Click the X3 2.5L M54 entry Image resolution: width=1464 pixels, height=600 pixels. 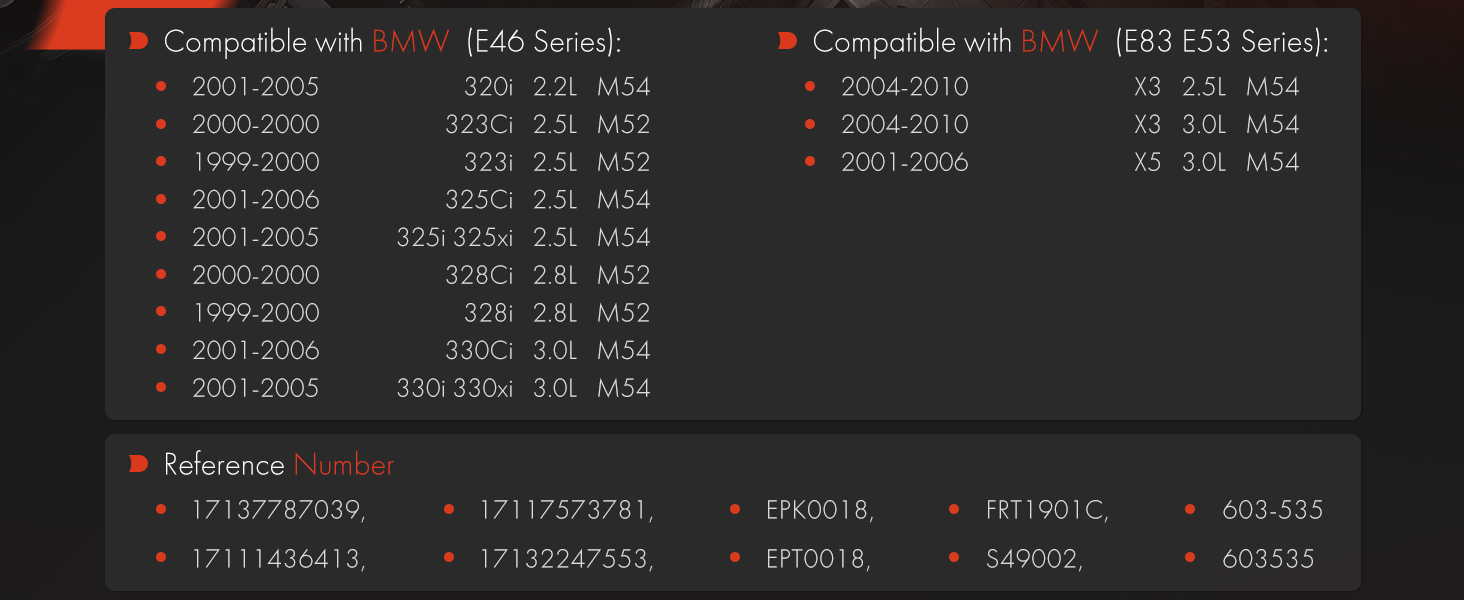point(1216,87)
